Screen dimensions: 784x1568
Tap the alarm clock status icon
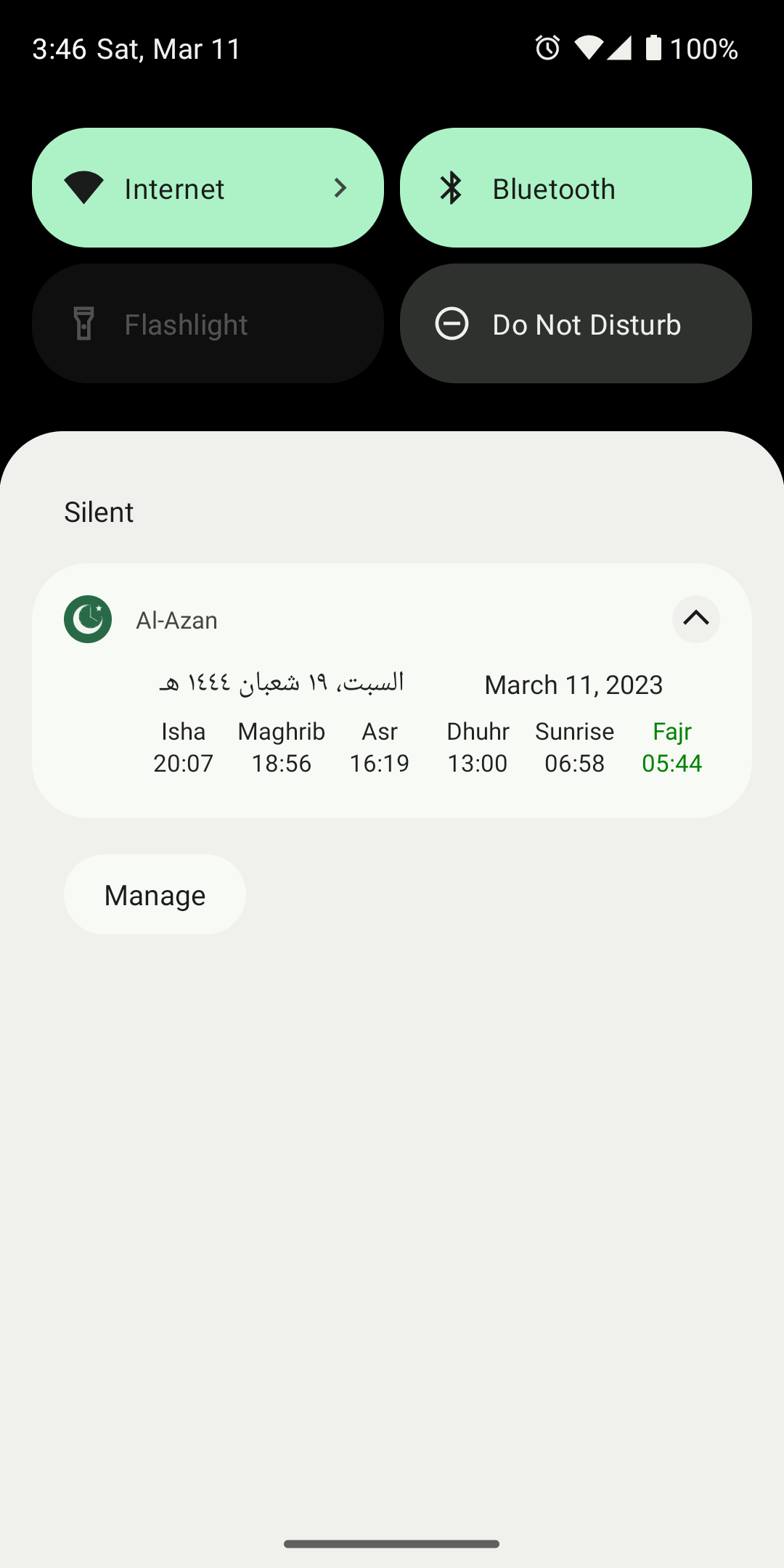547,48
